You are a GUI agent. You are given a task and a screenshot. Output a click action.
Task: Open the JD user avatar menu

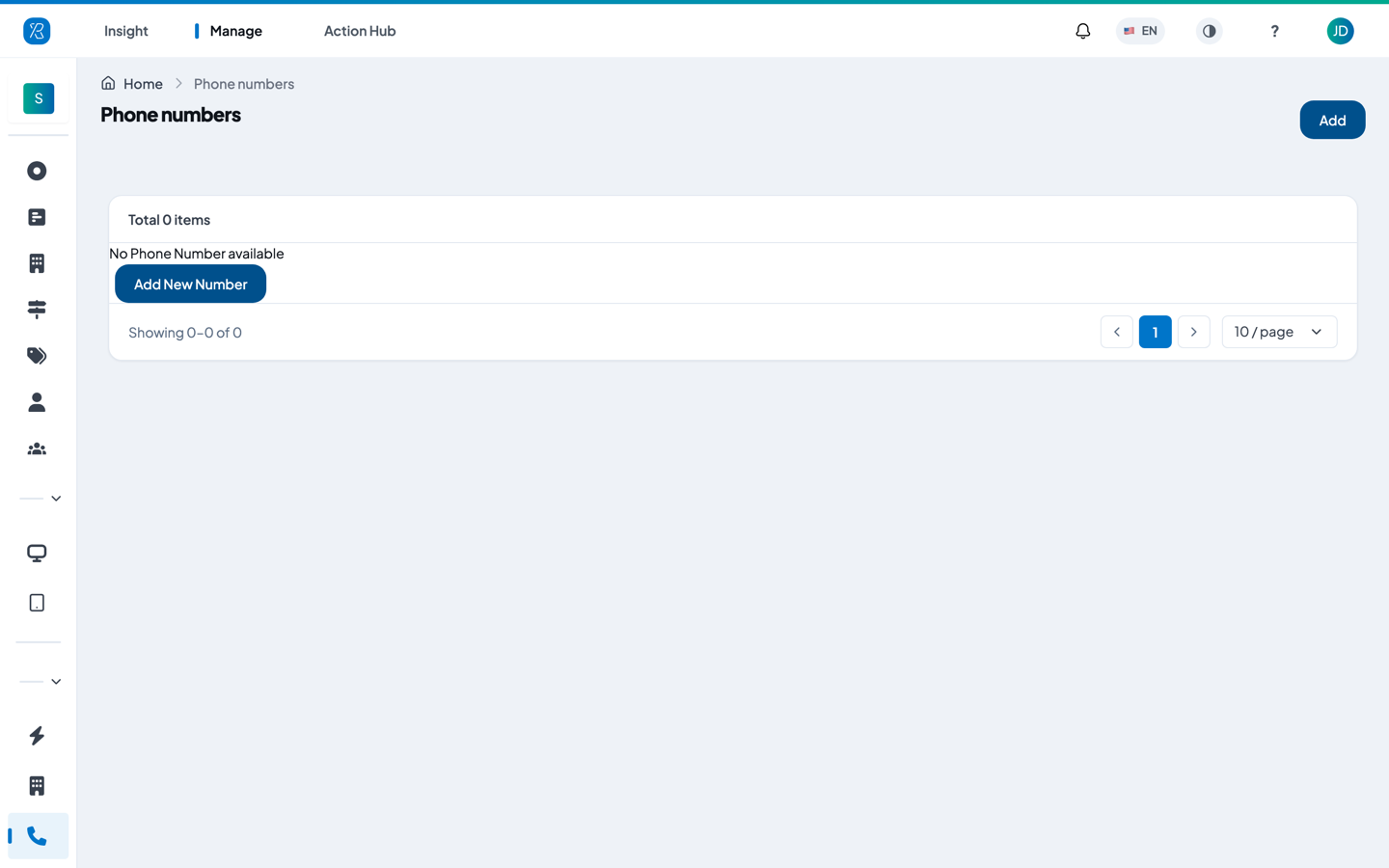coord(1340,31)
